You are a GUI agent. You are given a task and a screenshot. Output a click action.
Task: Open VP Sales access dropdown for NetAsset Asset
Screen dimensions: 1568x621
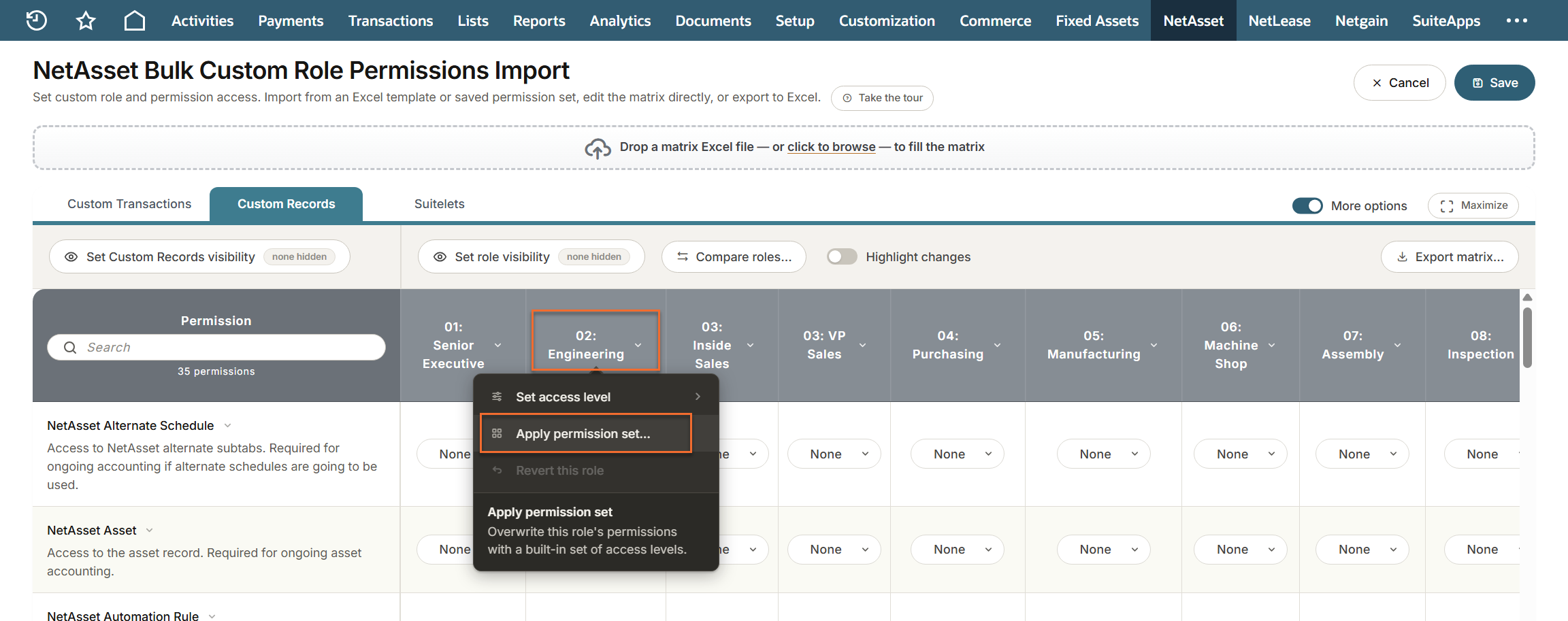point(834,549)
